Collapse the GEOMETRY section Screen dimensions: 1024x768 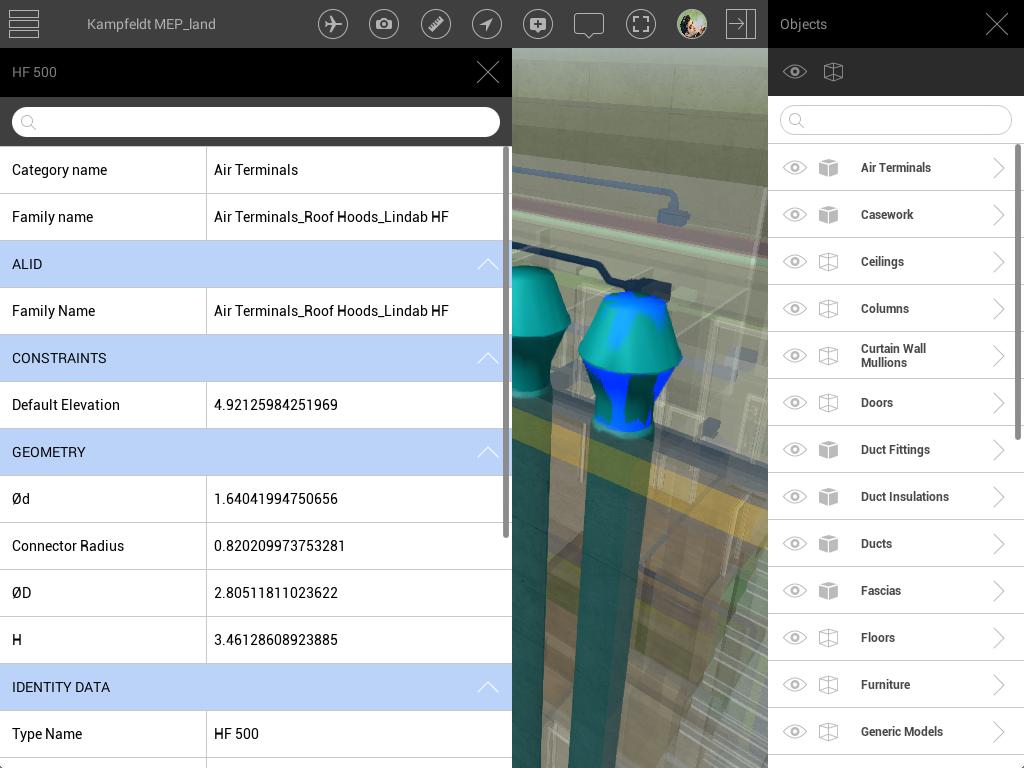(487, 452)
